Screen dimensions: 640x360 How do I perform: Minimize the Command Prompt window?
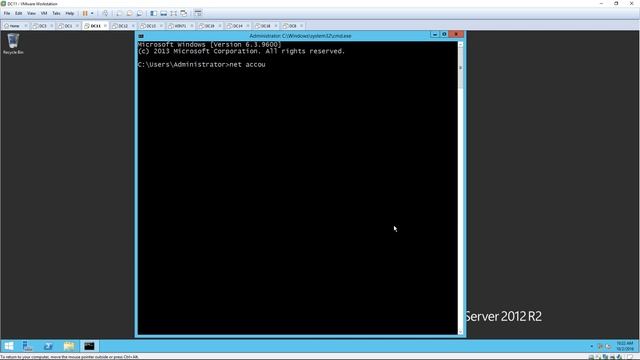435,35
